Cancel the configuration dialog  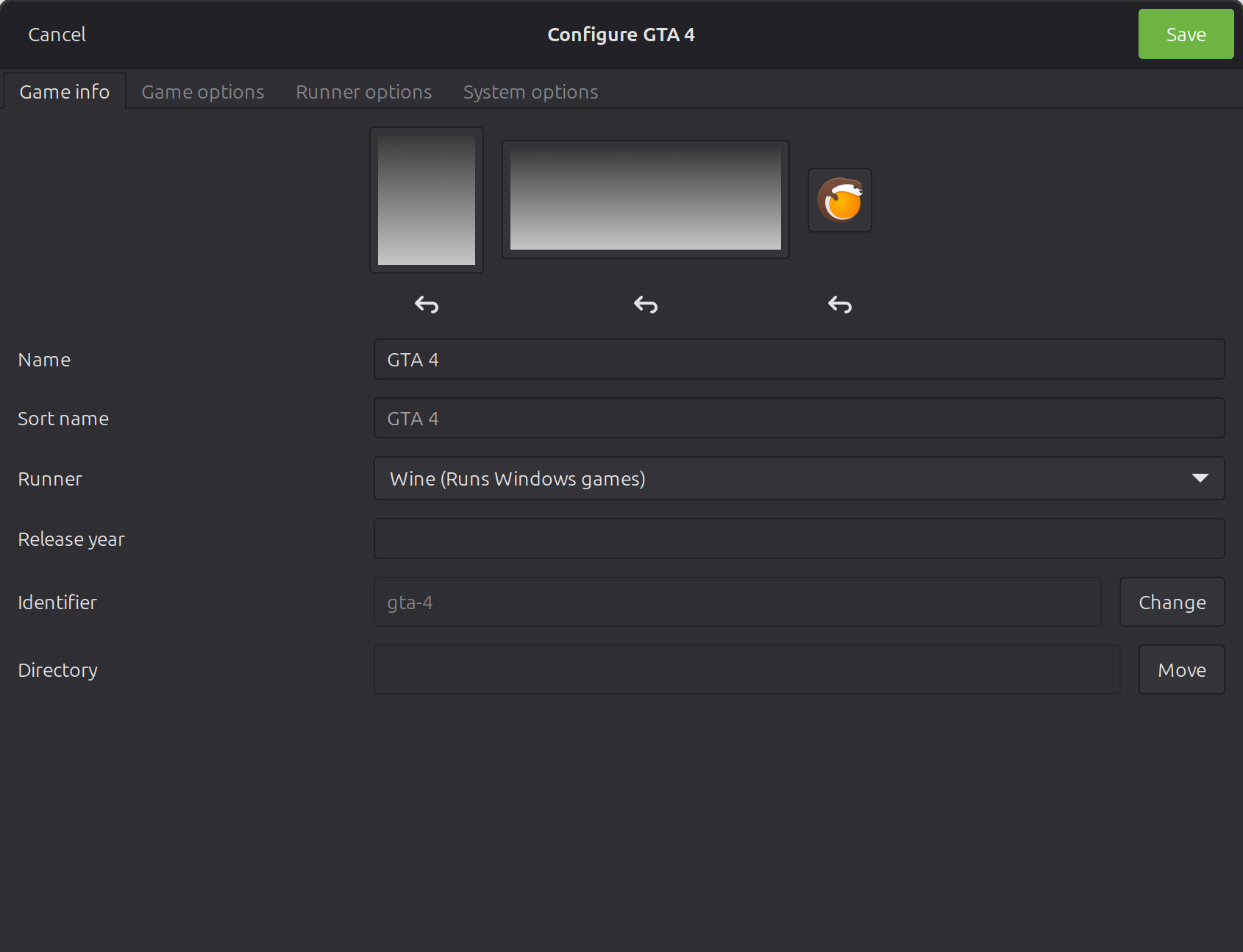tap(57, 35)
